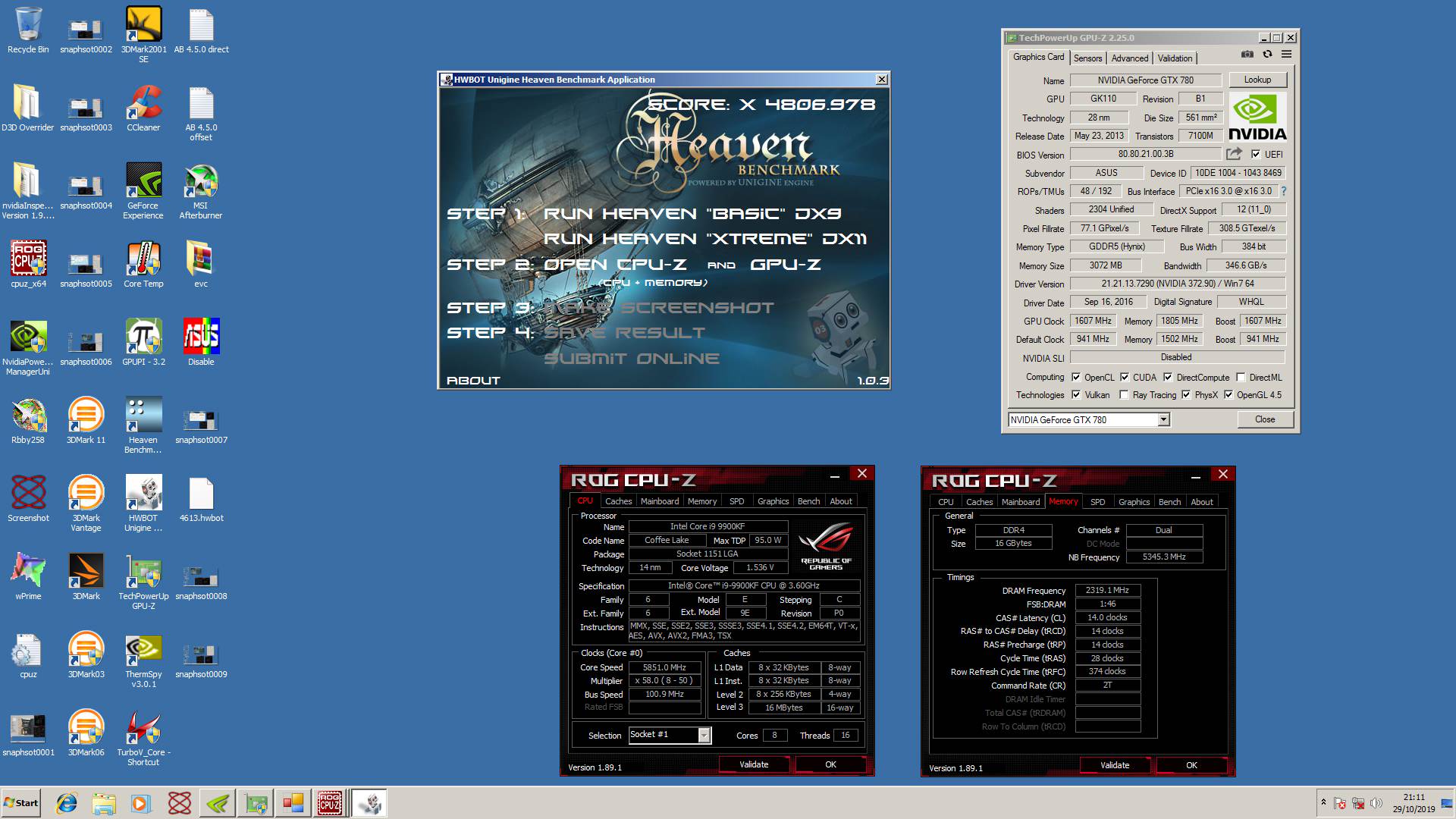
Task: Click SAVE RESULT step in HWBOT Heaven
Action: click(624, 333)
